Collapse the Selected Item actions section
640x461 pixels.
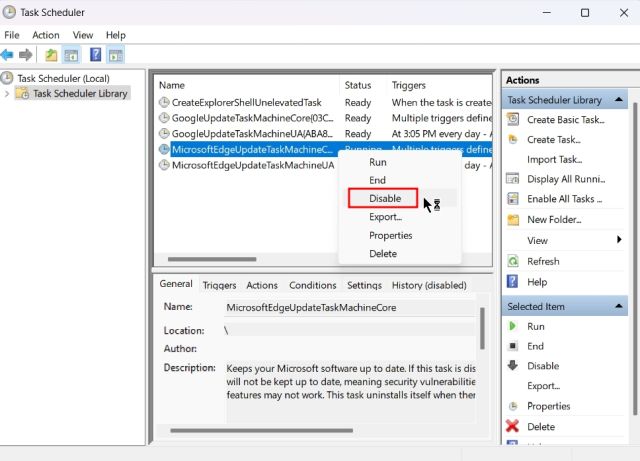tap(619, 306)
